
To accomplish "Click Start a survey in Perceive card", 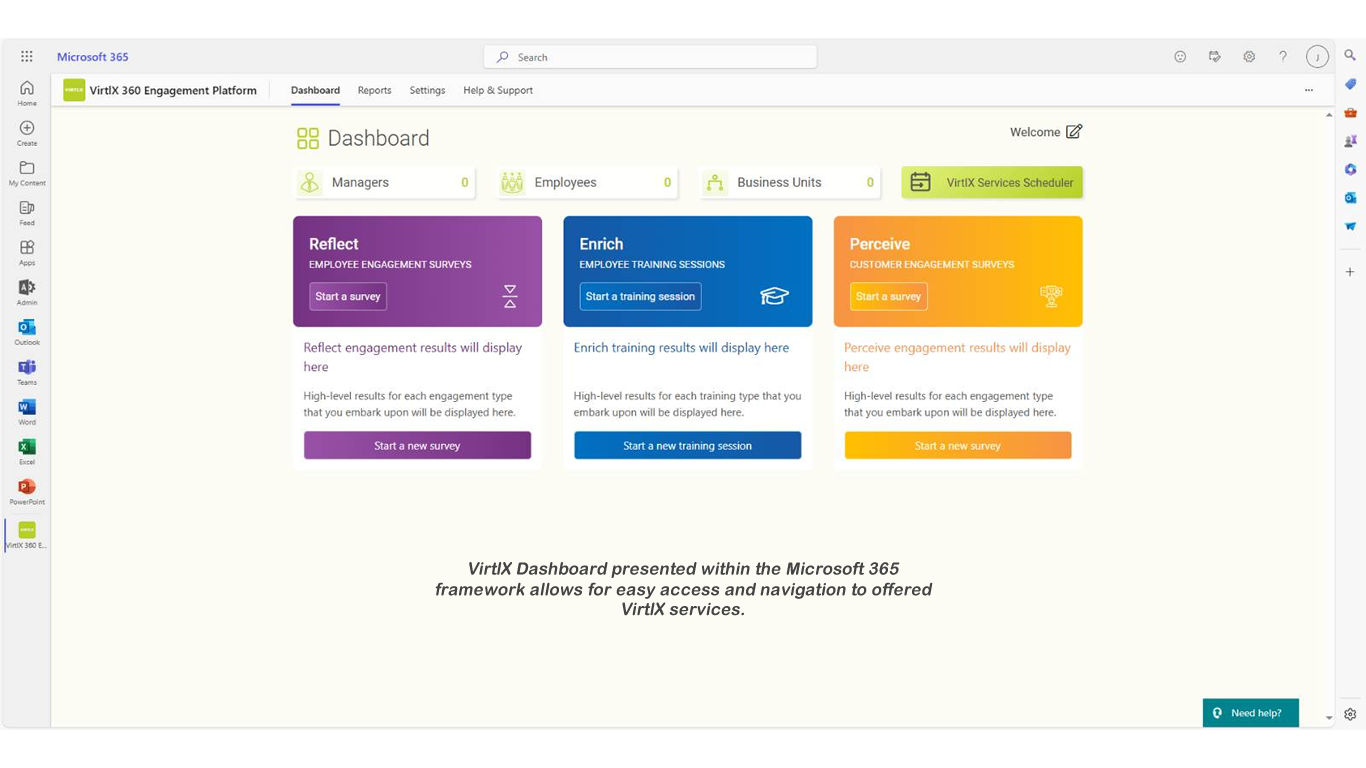I will (x=888, y=297).
